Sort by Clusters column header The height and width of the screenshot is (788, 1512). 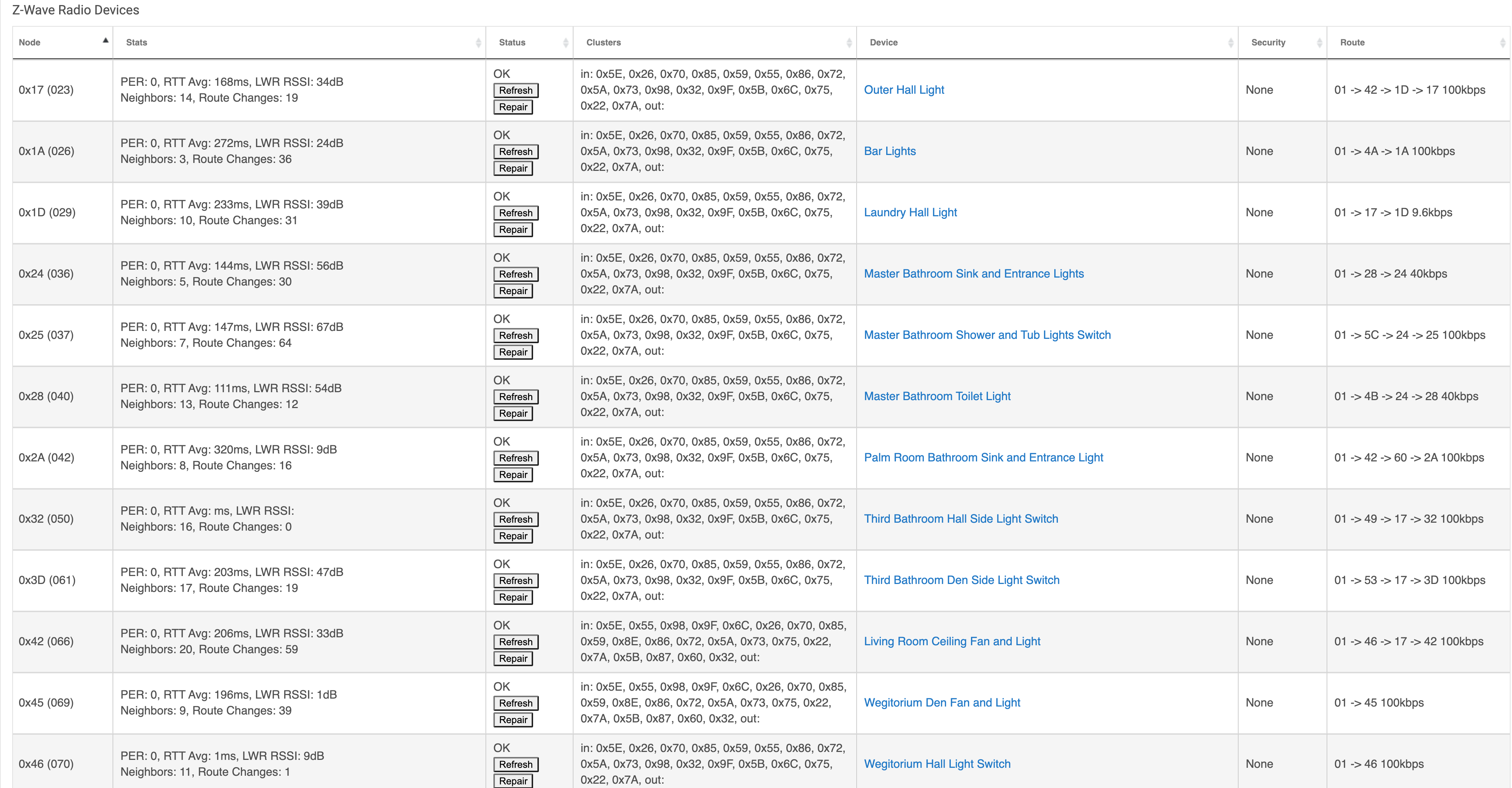tap(715, 42)
